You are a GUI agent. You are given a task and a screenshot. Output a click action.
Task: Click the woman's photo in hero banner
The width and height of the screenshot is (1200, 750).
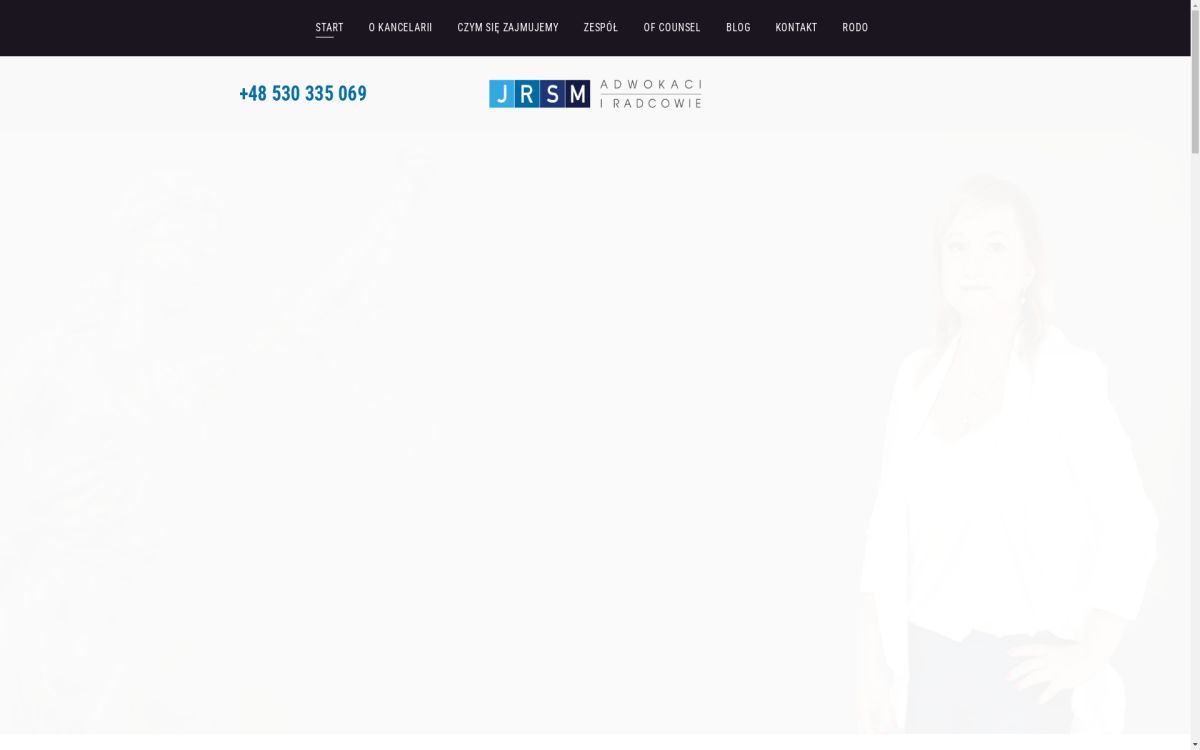(x=1000, y=450)
